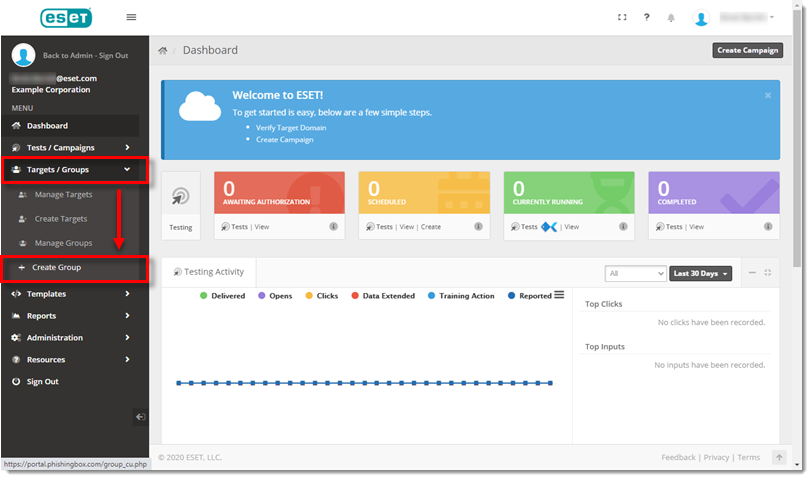Open the Last 30 Days dropdown
The width and height of the screenshot is (811, 479).
(700, 273)
